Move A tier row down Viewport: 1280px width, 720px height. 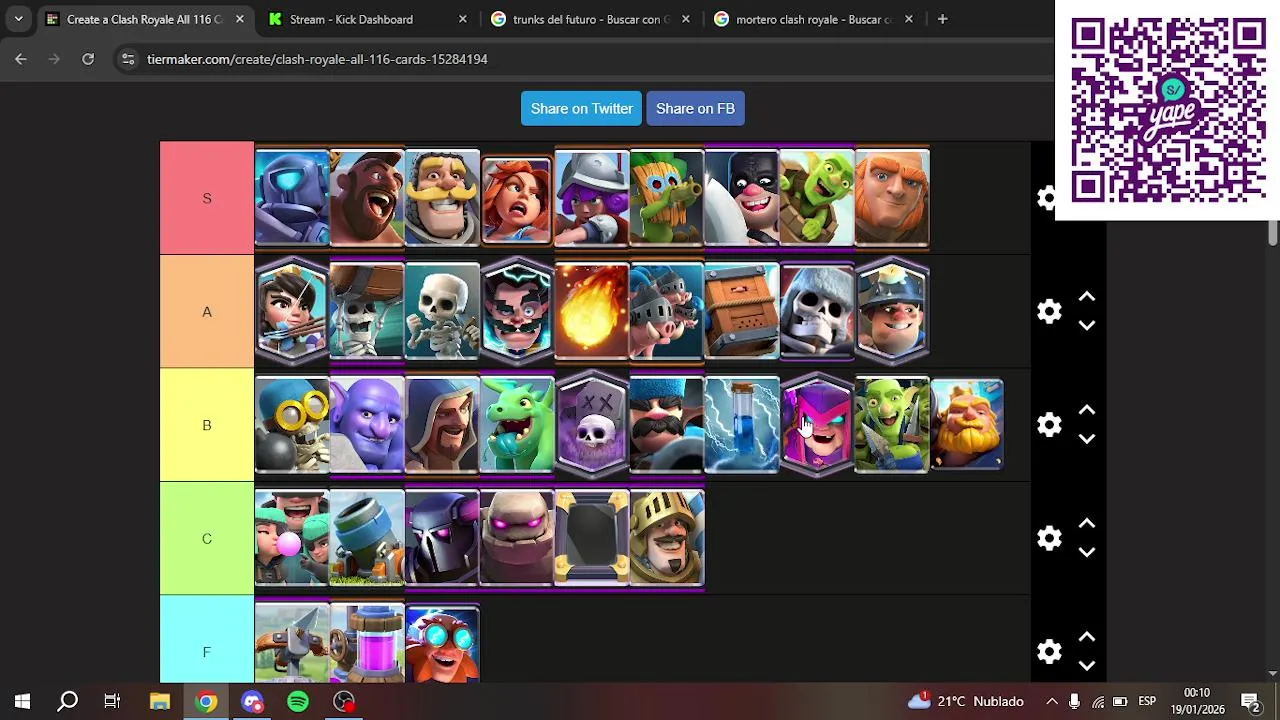1087,325
